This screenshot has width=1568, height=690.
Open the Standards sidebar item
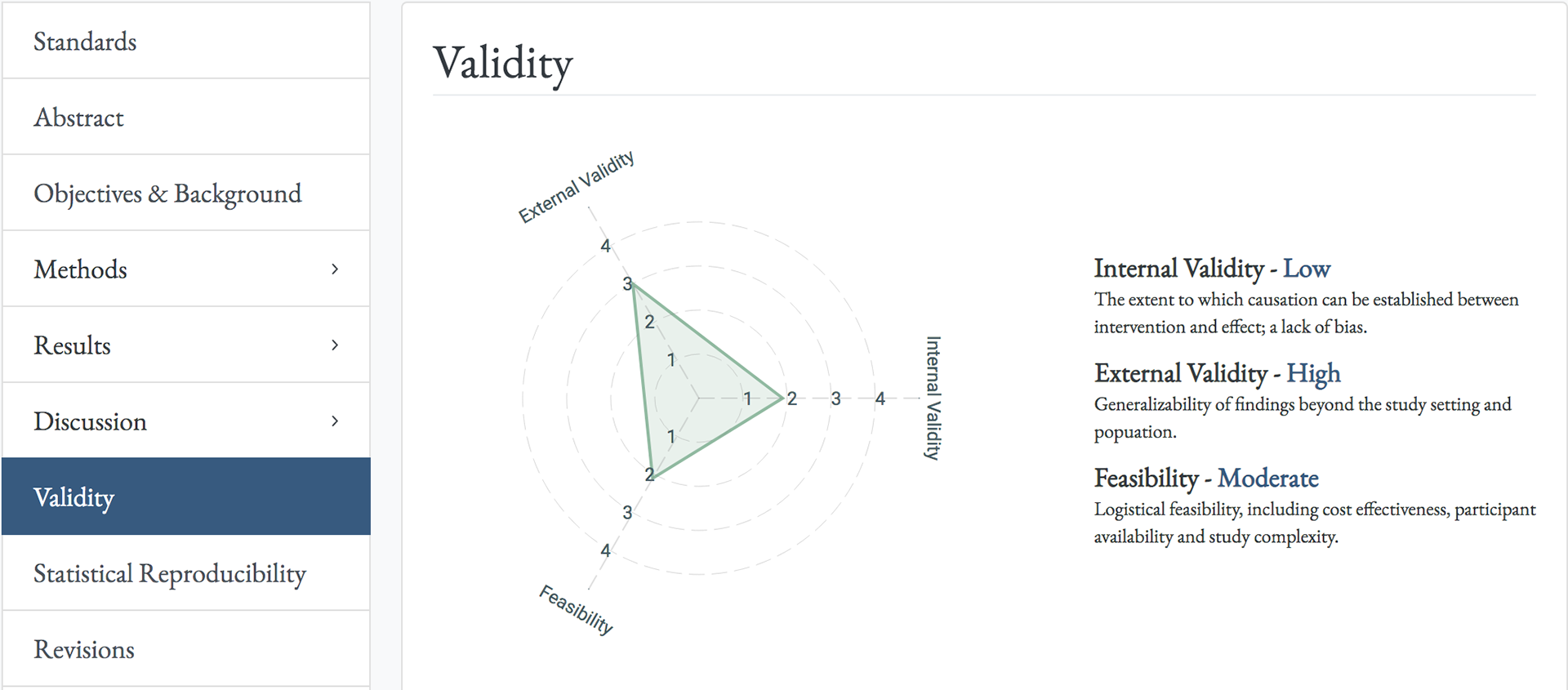85,42
